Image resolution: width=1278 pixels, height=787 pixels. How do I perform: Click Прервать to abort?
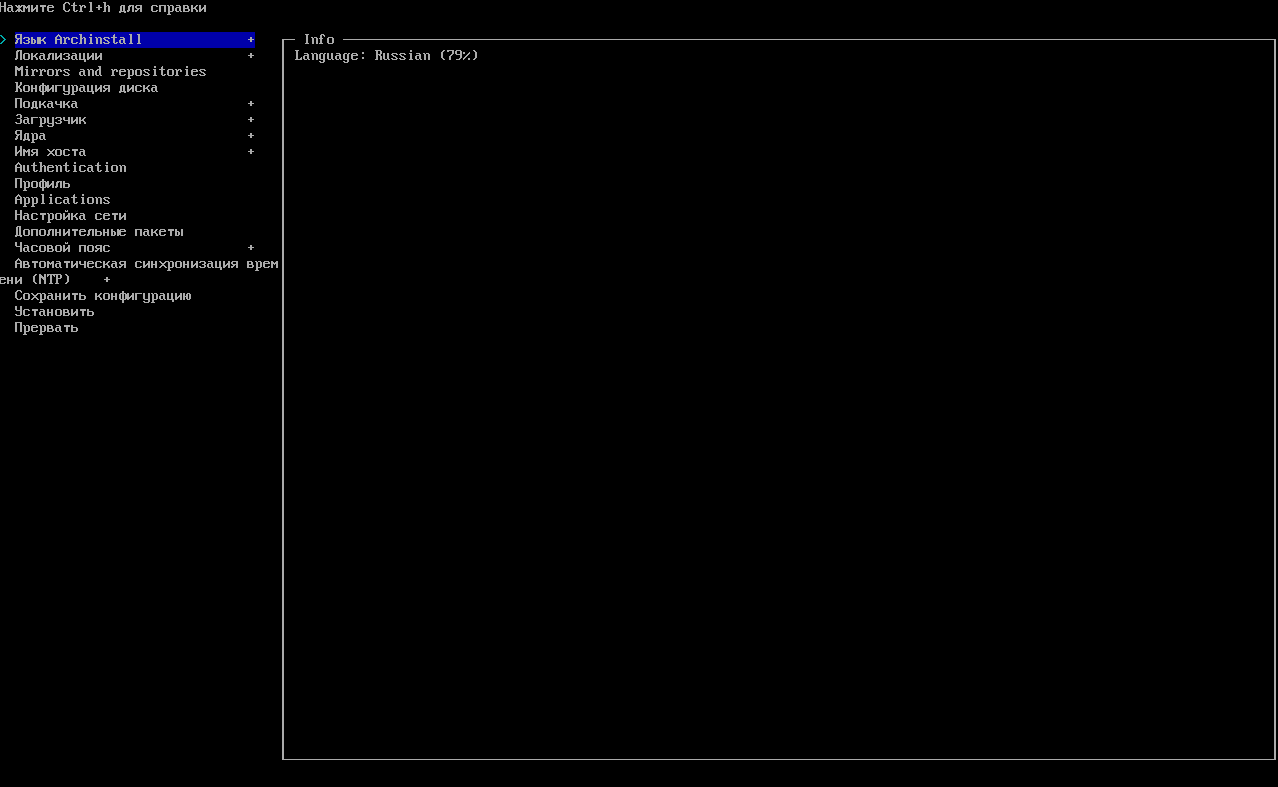[46, 328]
